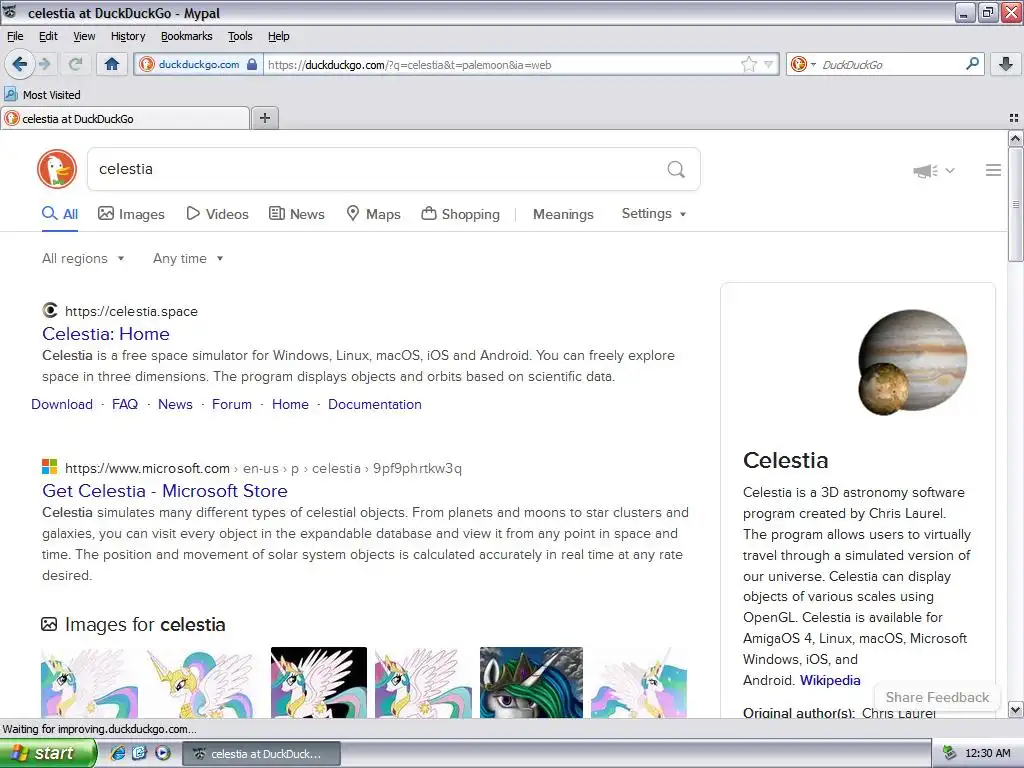1024x768 pixels.
Task: Go back with the browser Back arrow
Action: coord(19,64)
